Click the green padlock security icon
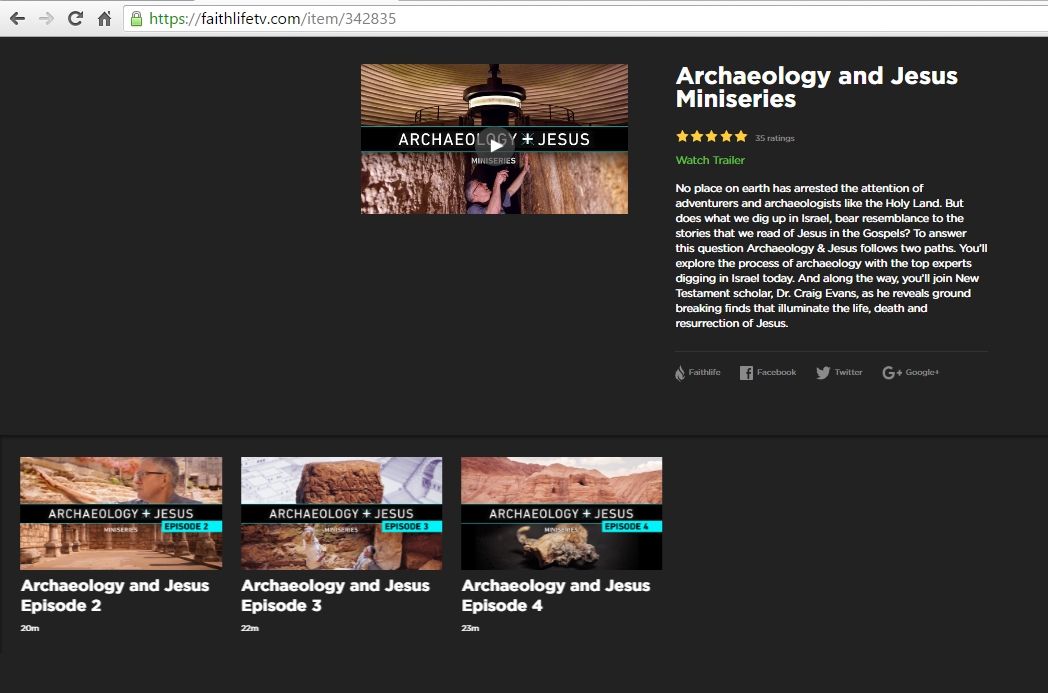 coord(136,19)
